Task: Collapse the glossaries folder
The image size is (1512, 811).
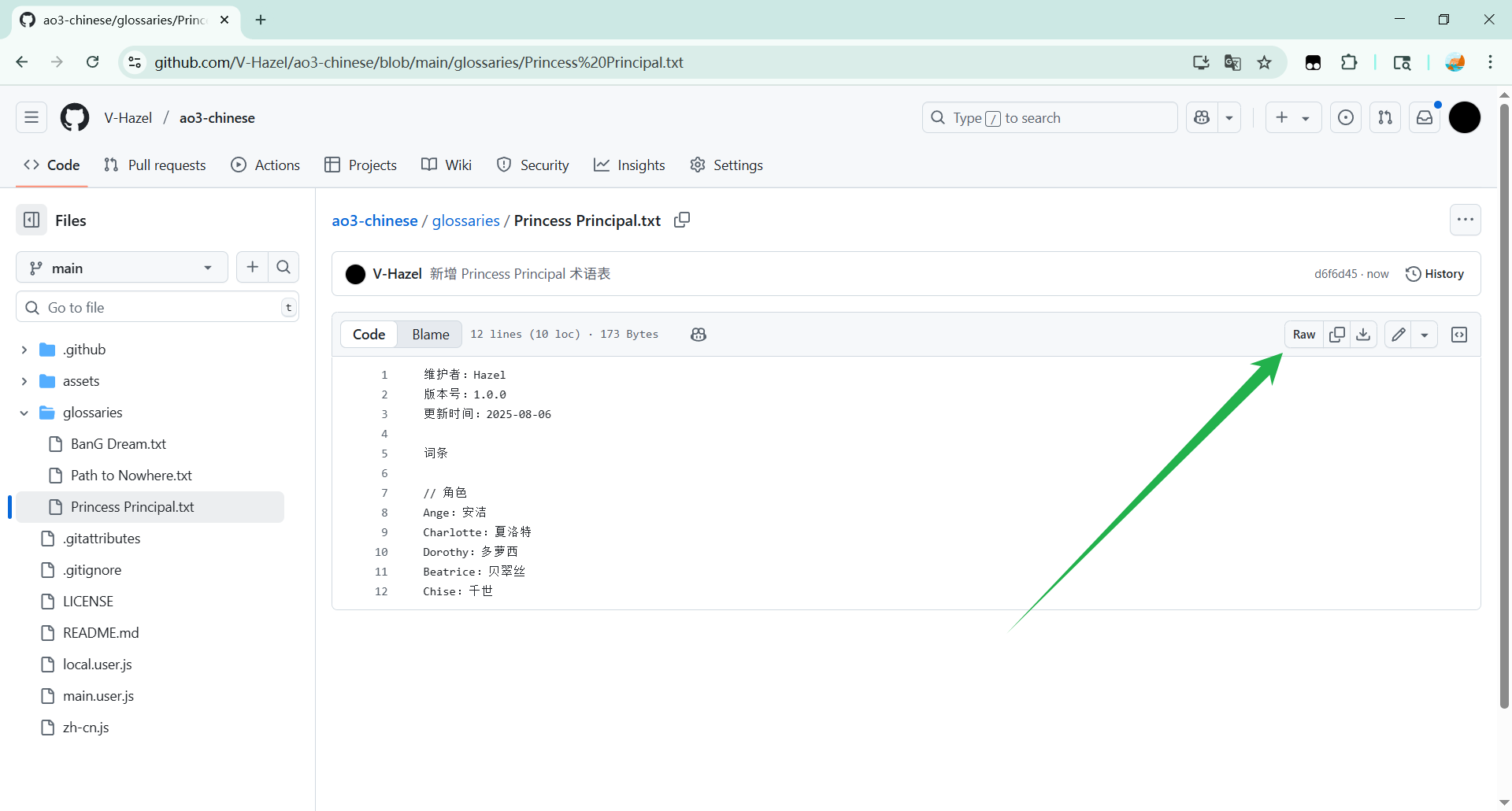Action: [x=24, y=413]
